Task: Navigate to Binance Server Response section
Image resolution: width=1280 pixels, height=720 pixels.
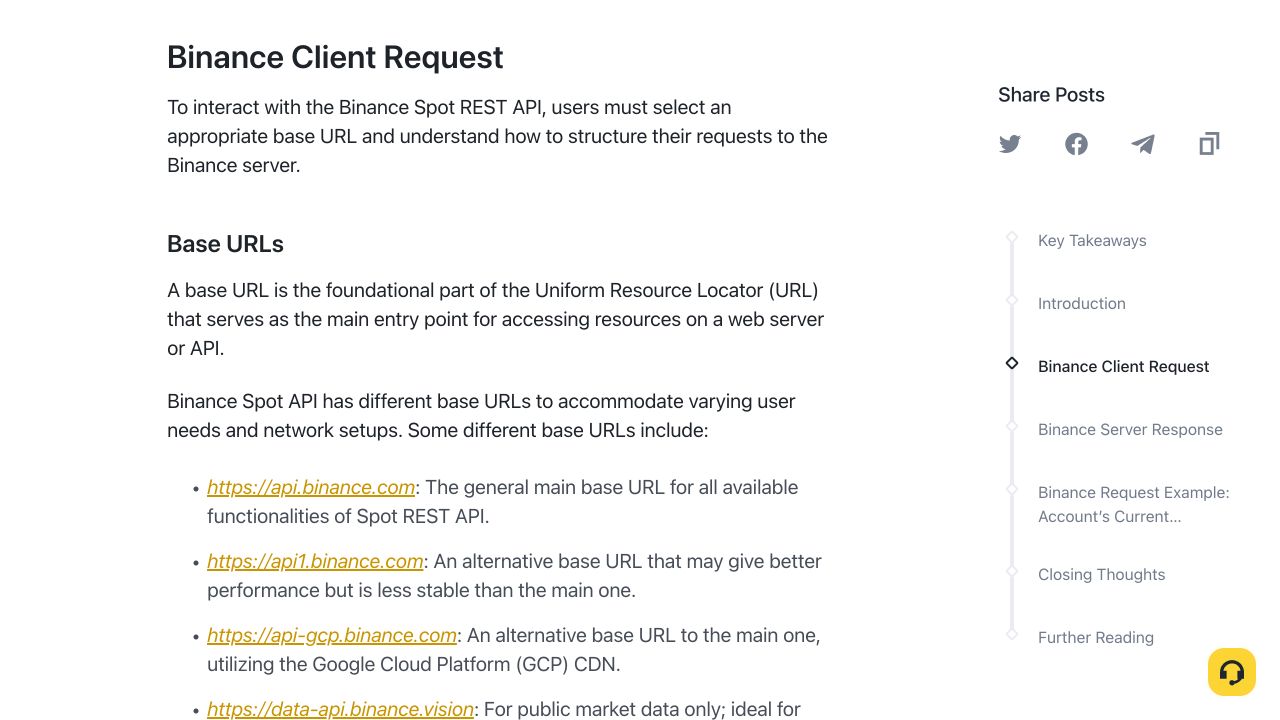Action: click(1130, 429)
